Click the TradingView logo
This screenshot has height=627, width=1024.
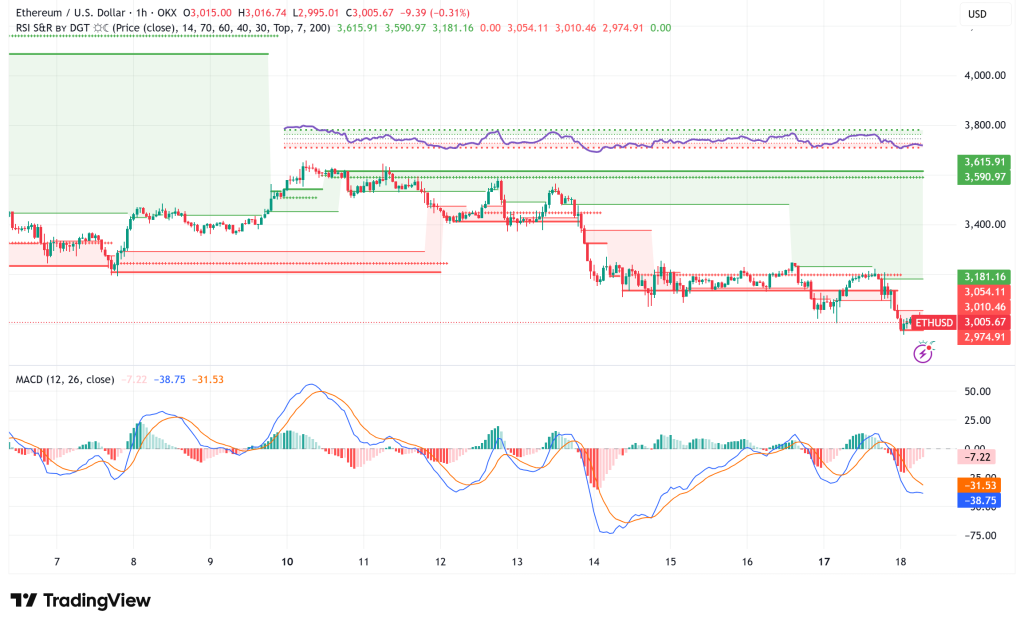pos(80,601)
